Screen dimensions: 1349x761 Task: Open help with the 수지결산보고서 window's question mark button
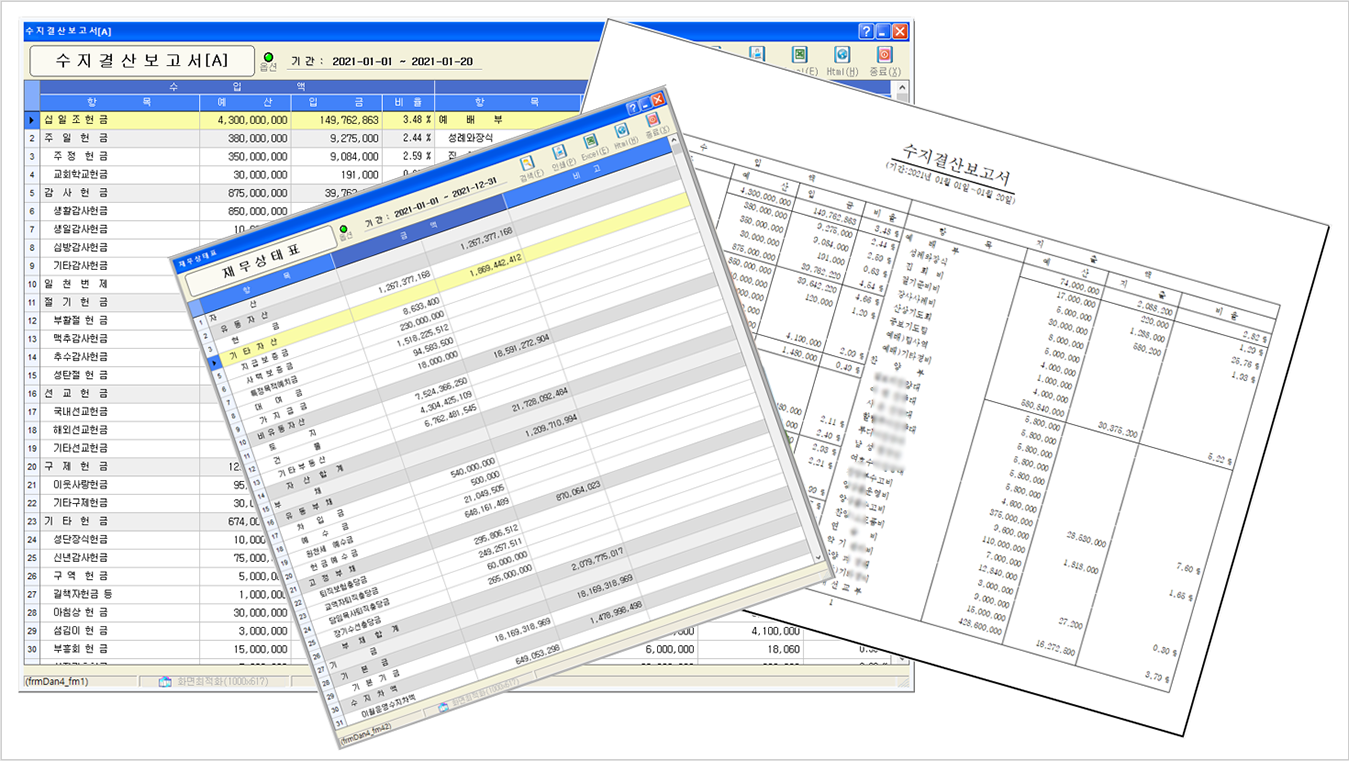pyautogui.click(x=867, y=32)
